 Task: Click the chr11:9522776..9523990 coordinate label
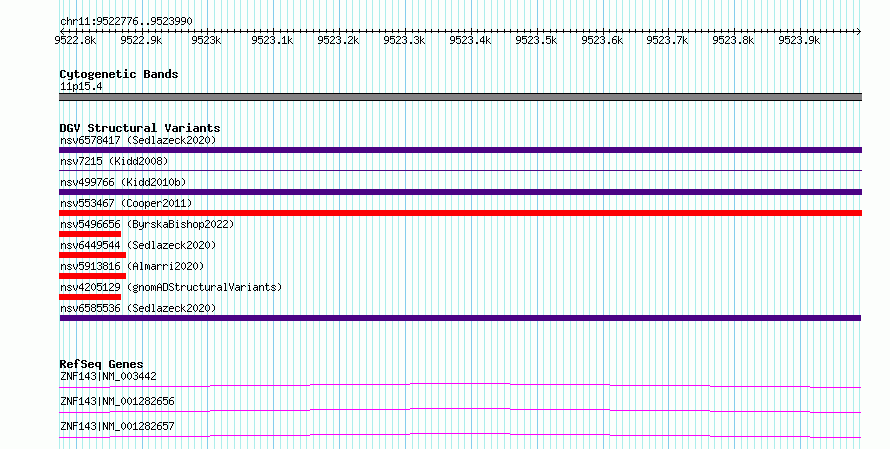(x=126, y=22)
